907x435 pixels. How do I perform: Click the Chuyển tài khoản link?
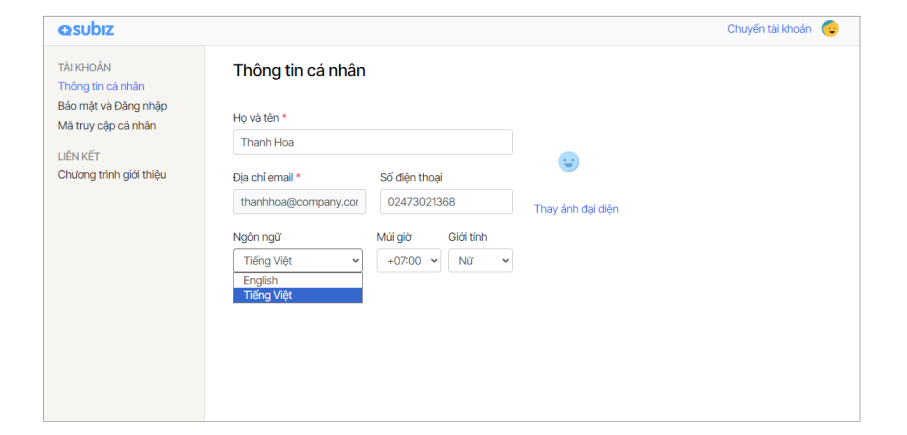pos(768,29)
